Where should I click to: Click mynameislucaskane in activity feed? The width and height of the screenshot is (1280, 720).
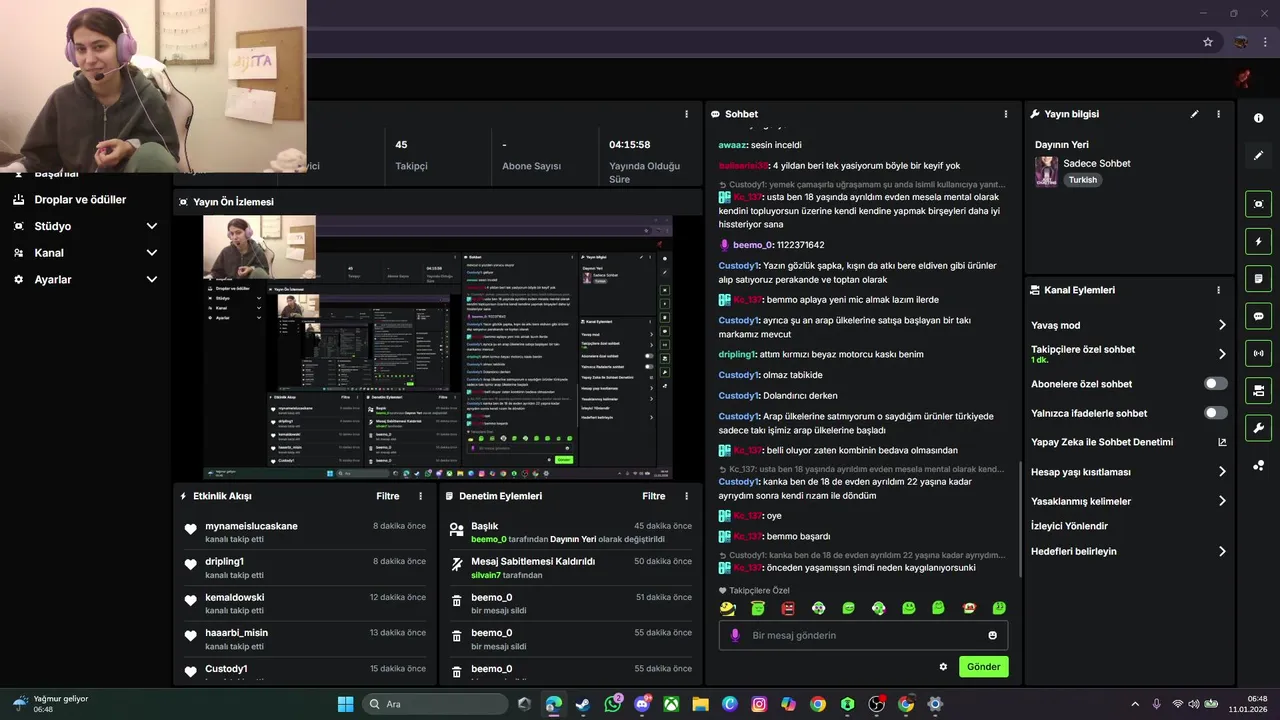click(251, 526)
